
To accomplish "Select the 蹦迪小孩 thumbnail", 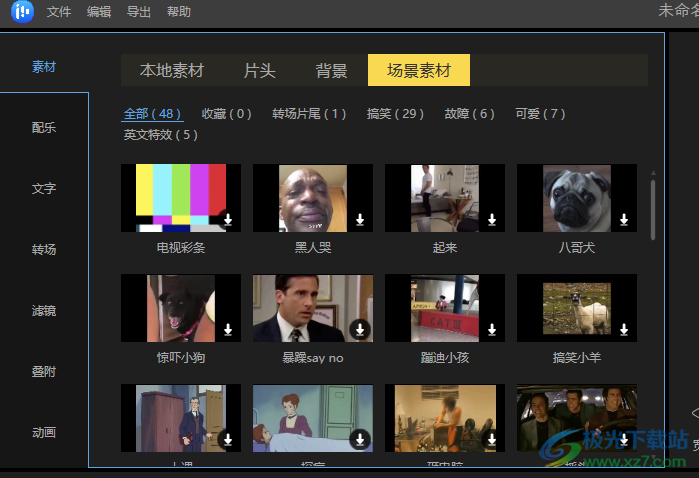I will click(x=445, y=308).
